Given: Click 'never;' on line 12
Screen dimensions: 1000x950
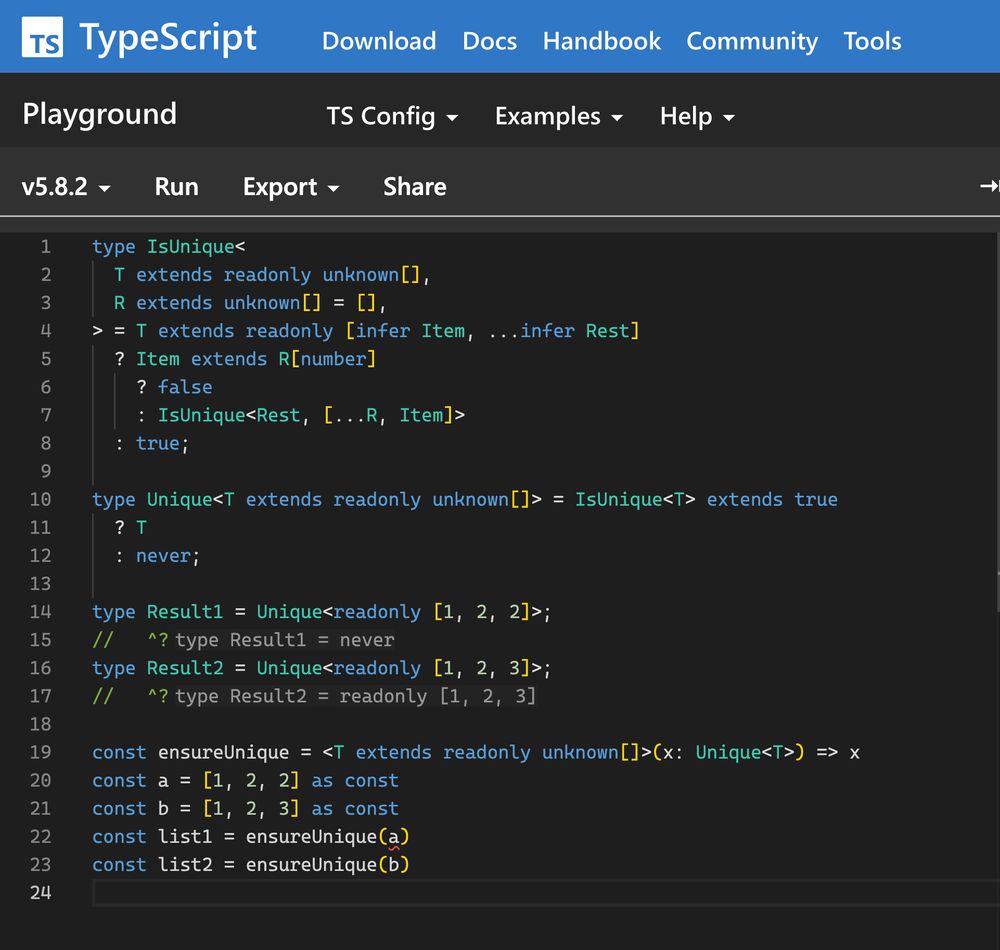Looking at the screenshot, I should pyautogui.click(x=168, y=555).
